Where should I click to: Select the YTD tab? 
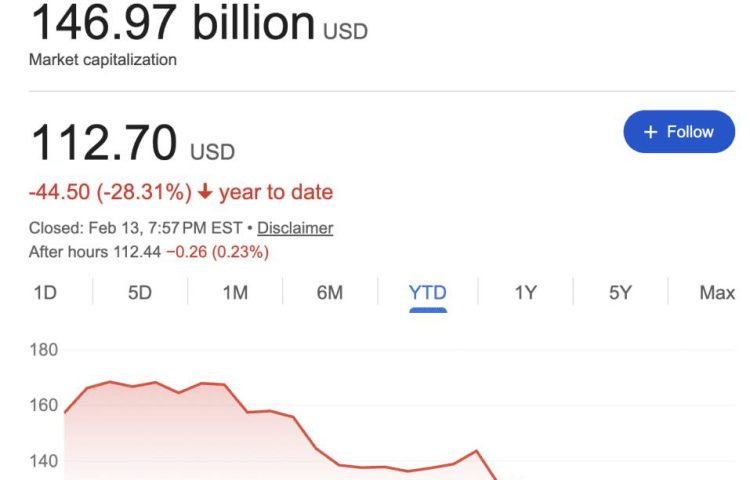tap(427, 293)
